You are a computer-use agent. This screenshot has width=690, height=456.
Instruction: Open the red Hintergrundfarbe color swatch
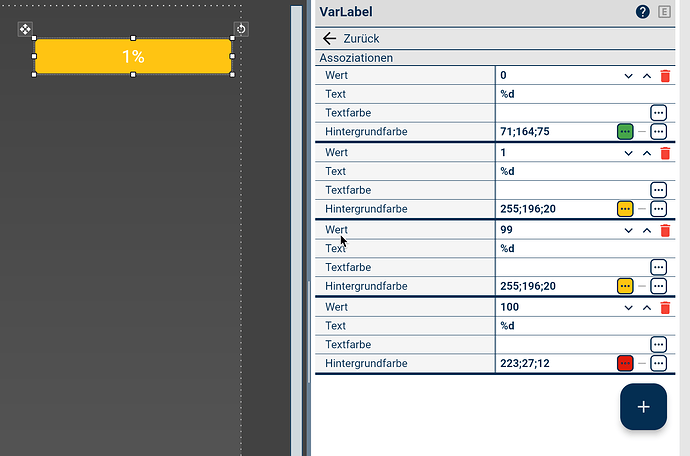click(x=625, y=363)
